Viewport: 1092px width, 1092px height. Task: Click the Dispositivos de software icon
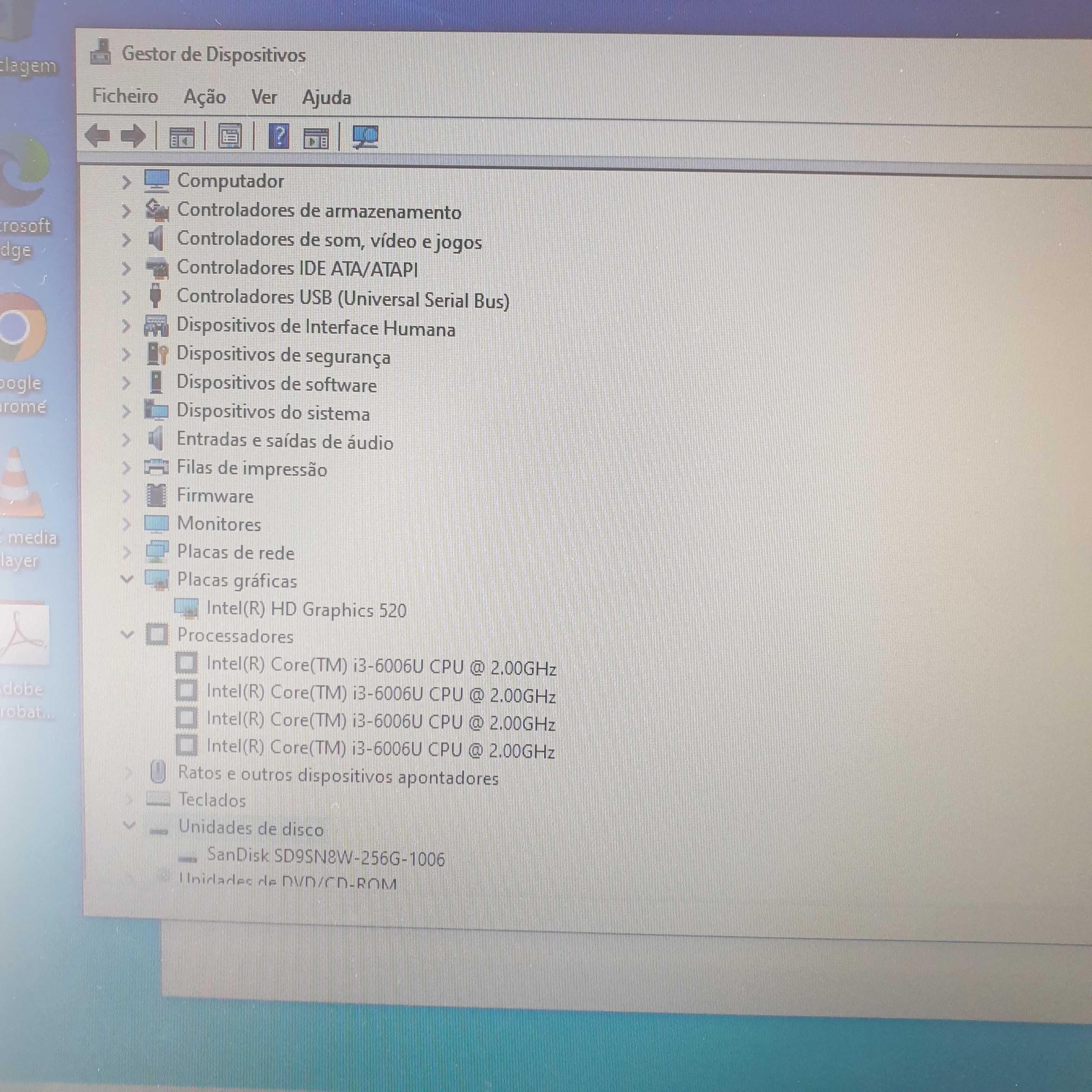(156, 382)
